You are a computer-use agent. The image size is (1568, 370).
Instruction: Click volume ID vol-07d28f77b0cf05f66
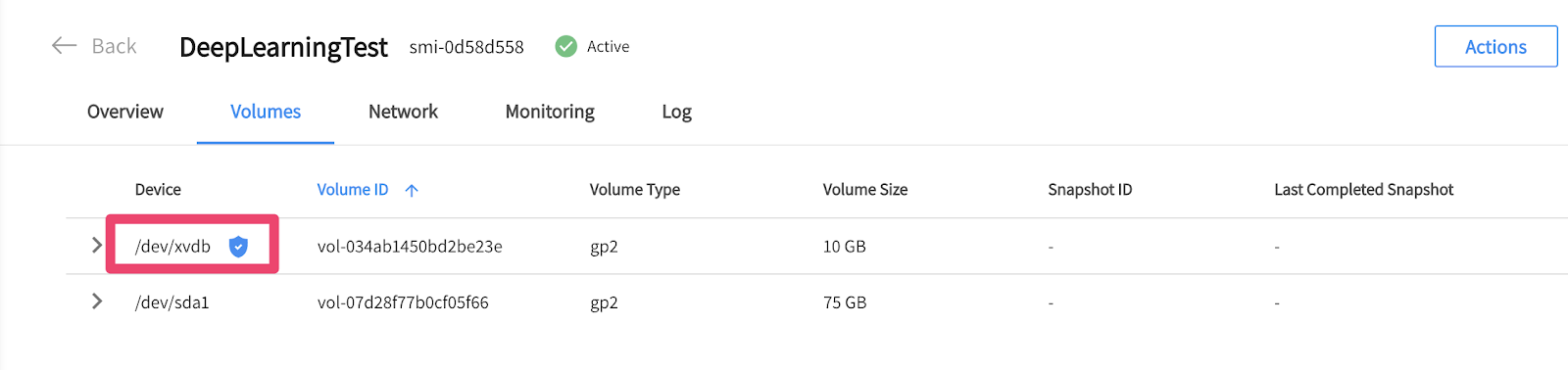point(403,302)
